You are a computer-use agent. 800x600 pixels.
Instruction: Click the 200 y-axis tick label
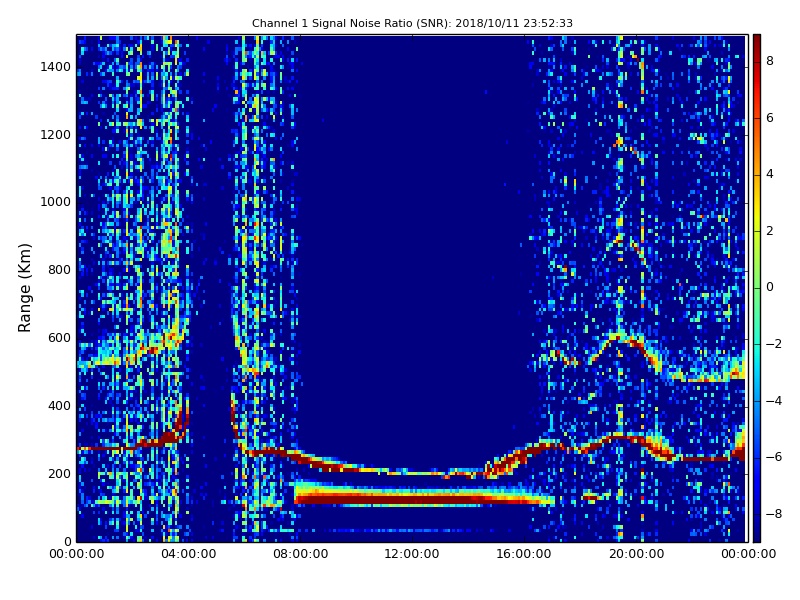coord(59,473)
